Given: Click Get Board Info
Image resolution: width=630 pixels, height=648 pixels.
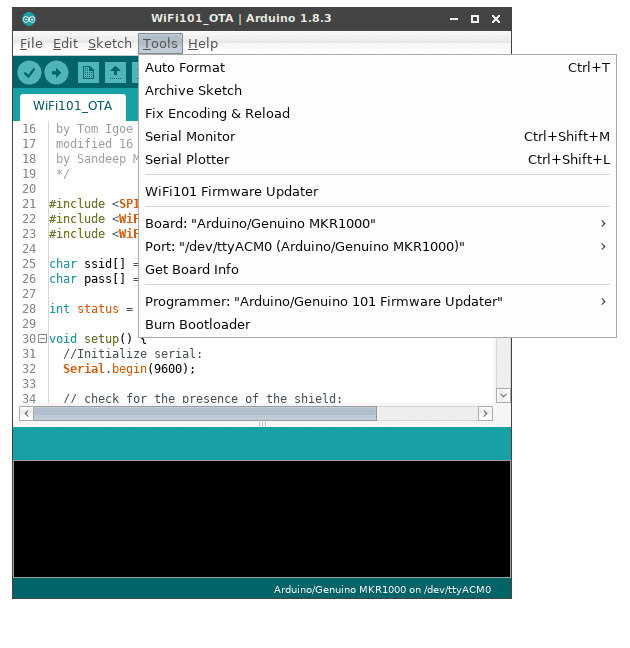Looking at the screenshot, I should [x=191, y=270].
